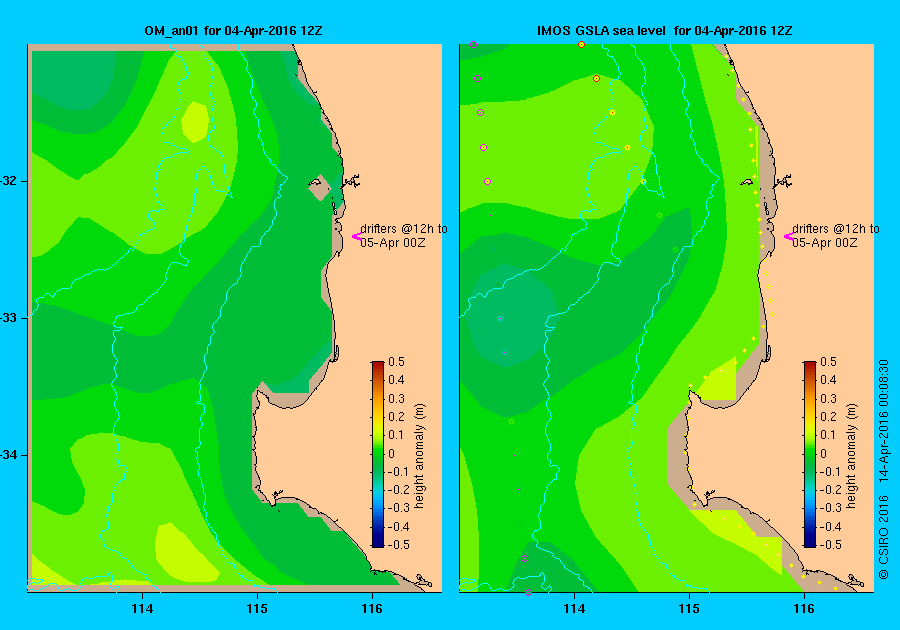The image size is (900, 630).
Task: Click the bottommost purple drifter circle in IMOS GSLA map
Action: tap(529, 592)
